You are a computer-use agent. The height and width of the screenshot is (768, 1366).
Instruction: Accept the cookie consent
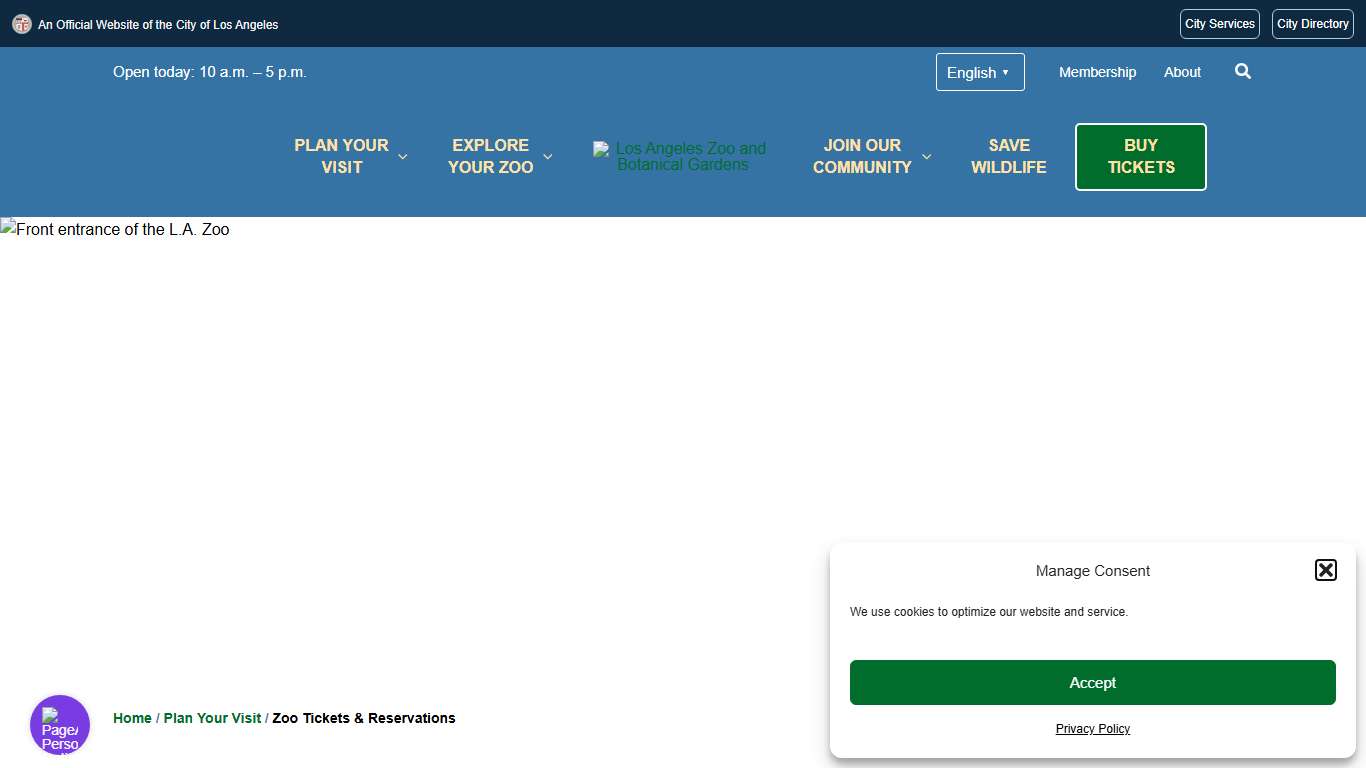[1092, 682]
